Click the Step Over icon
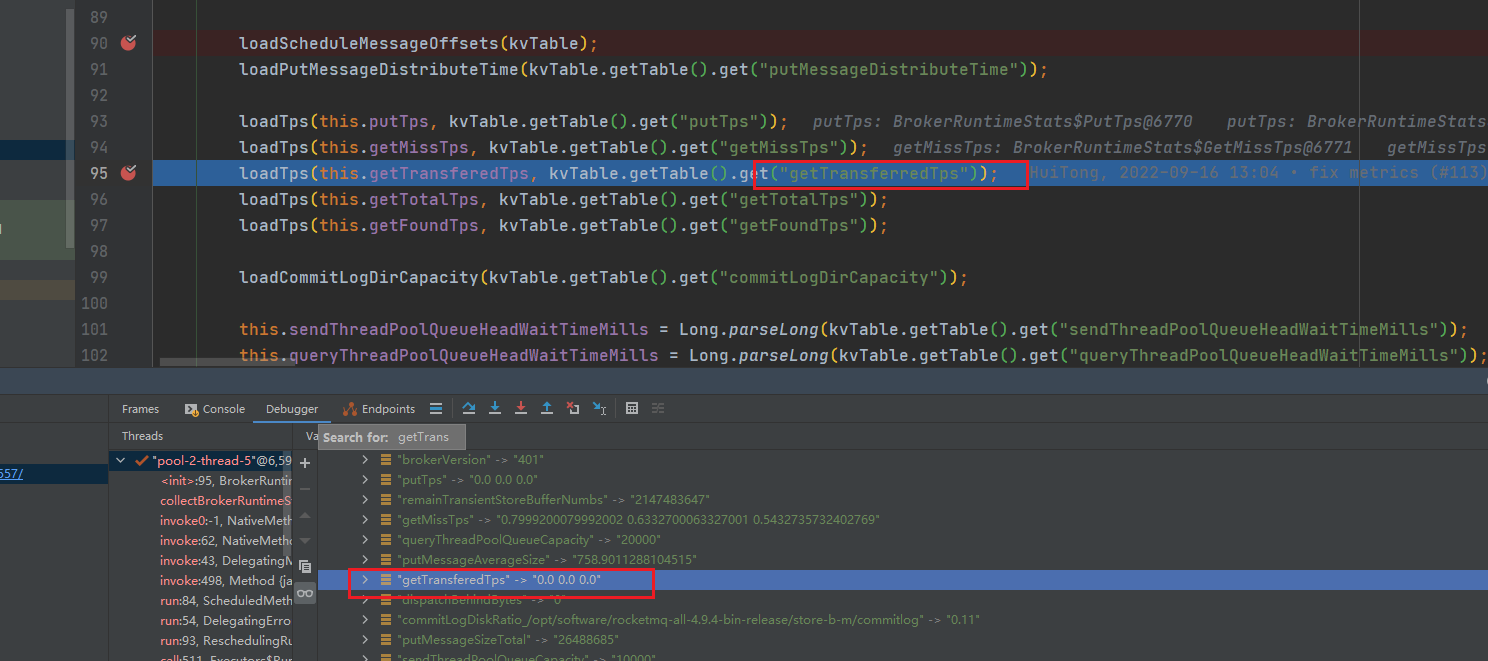The image size is (1488, 661). [469, 408]
